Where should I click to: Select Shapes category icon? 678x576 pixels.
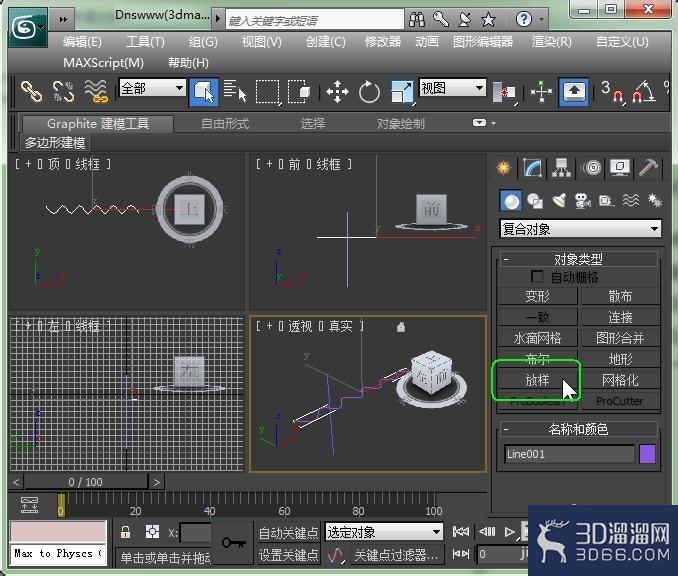535,201
